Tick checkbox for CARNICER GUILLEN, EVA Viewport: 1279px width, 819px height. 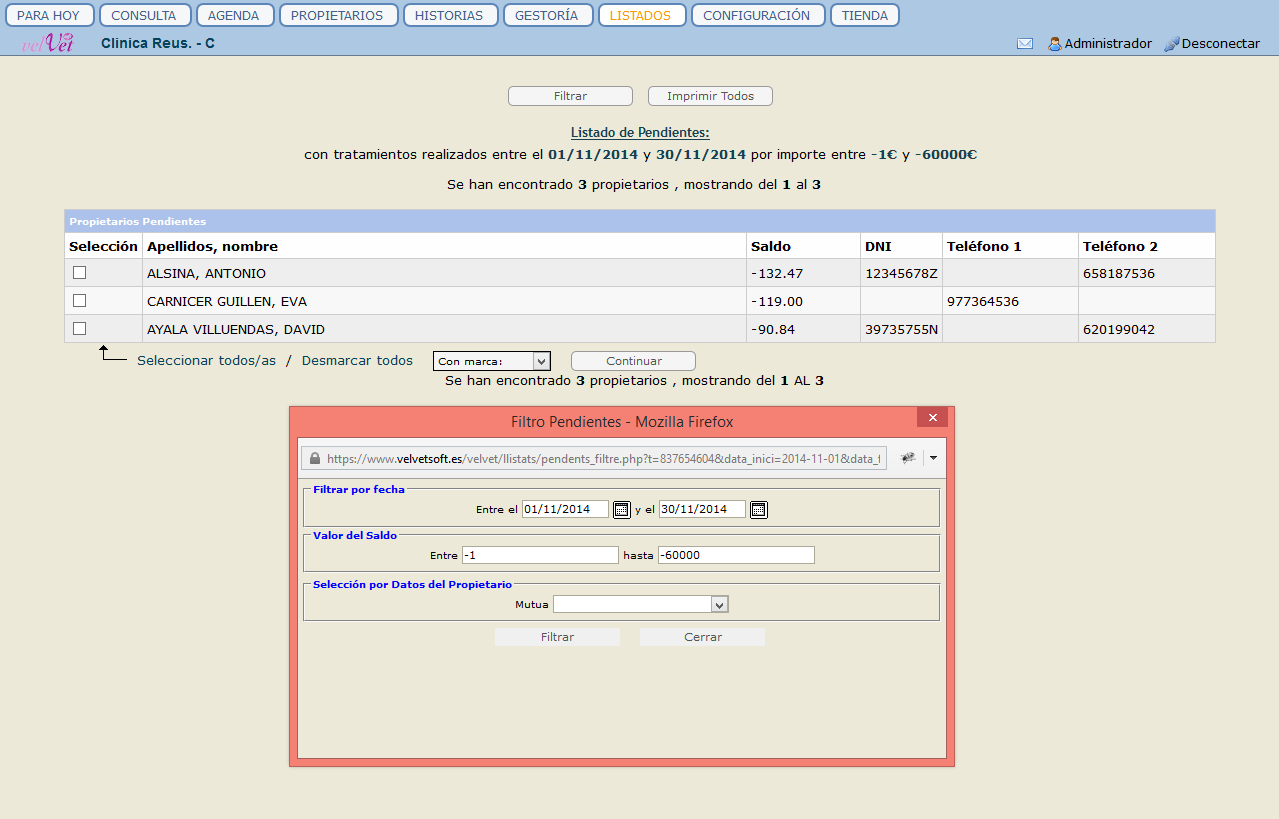pyautogui.click(x=80, y=300)
